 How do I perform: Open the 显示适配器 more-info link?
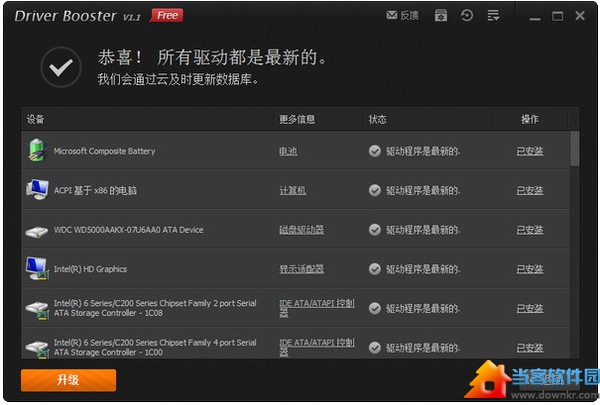(x=302, y=269)
